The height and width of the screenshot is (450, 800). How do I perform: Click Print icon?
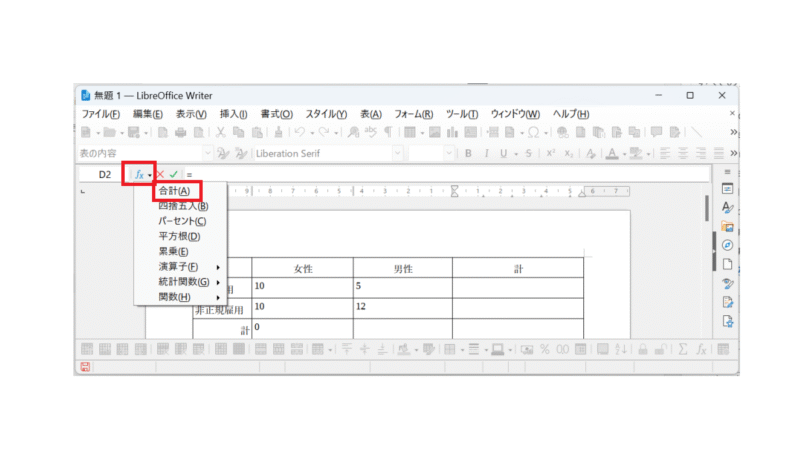point(181,133)
